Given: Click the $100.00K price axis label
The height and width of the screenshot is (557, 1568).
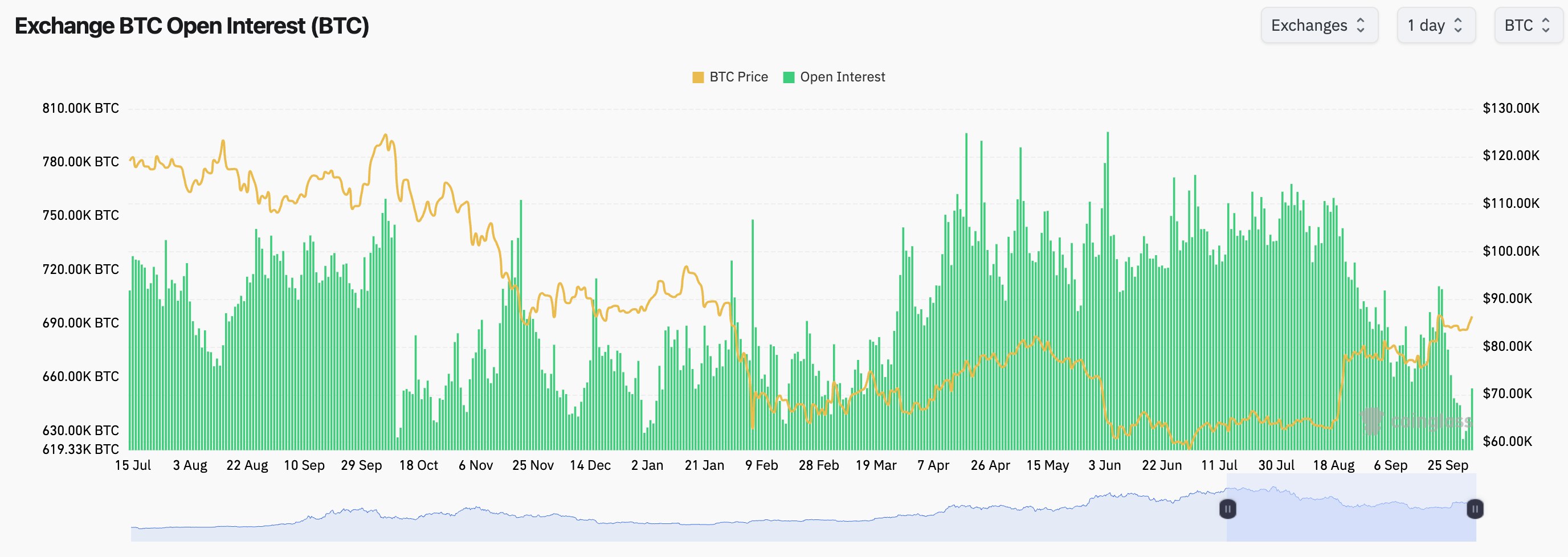Looking at the screenshot, I should coord(1511,251).
